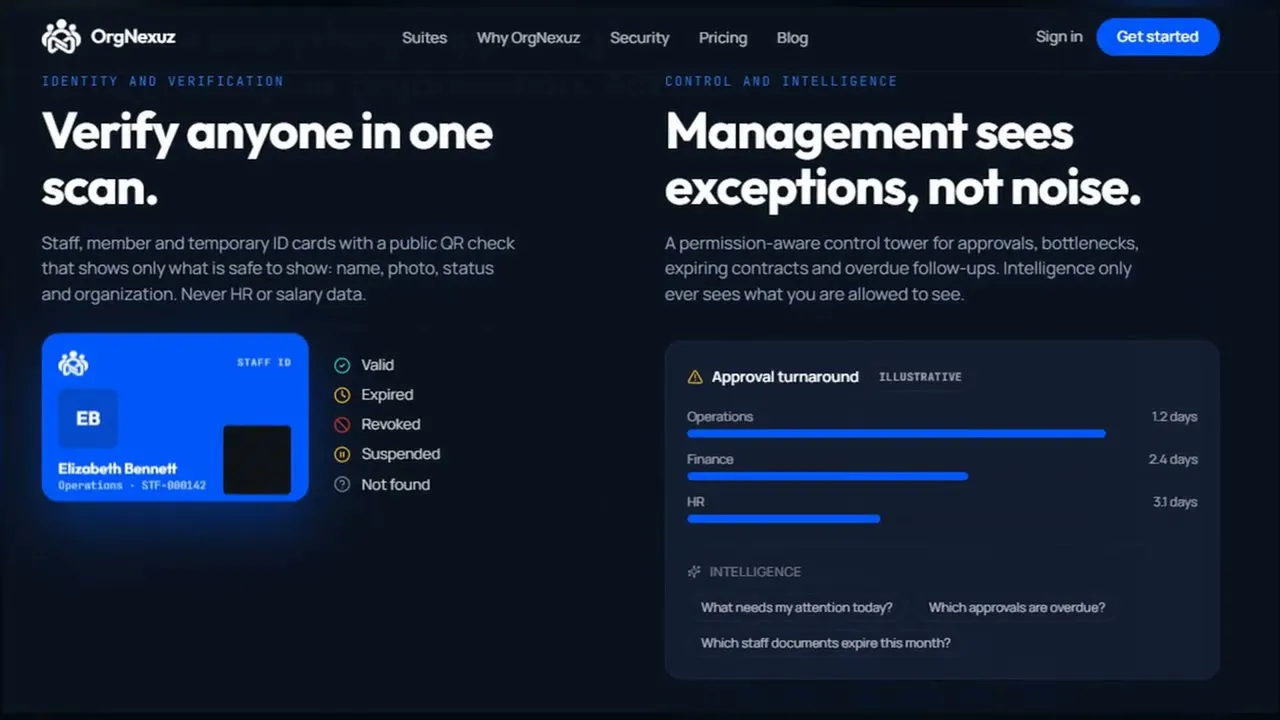Viewport: 1280px width, 720px height.
Task: Click the green Valid checkmark icon
Action: click(342, 365)
